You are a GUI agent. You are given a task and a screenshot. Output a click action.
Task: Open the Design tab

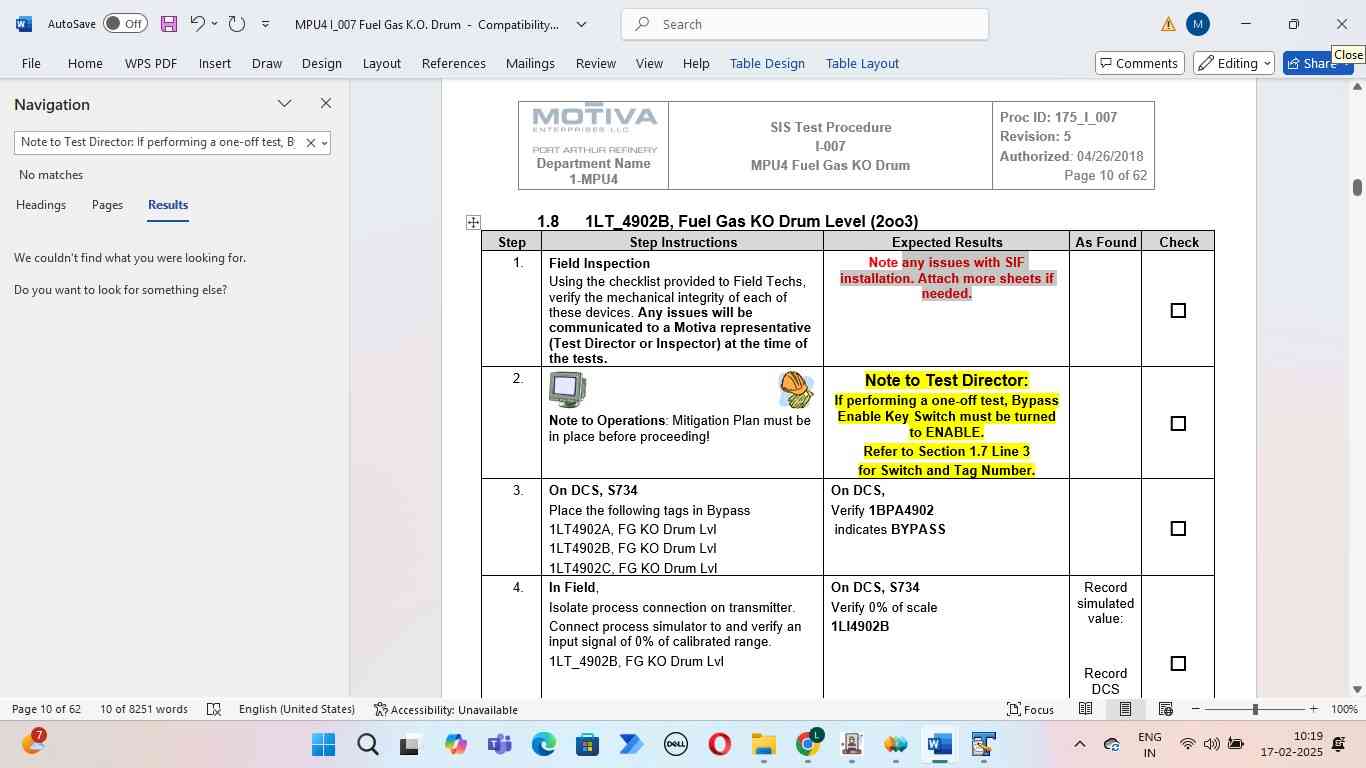[x=322, y=63]
